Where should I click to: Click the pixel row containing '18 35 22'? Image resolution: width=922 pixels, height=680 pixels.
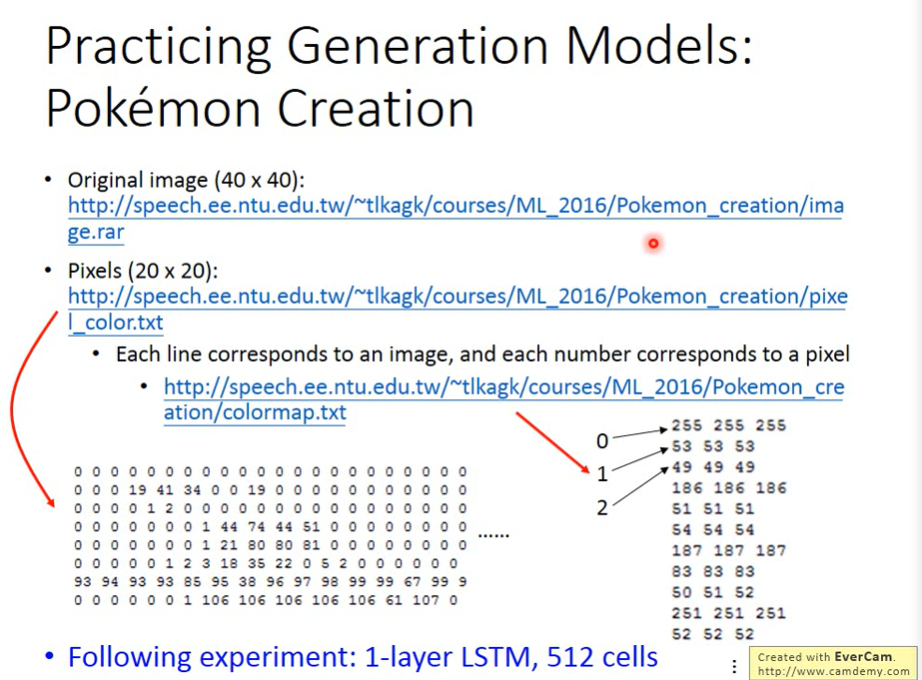click(x=266, y=564)
